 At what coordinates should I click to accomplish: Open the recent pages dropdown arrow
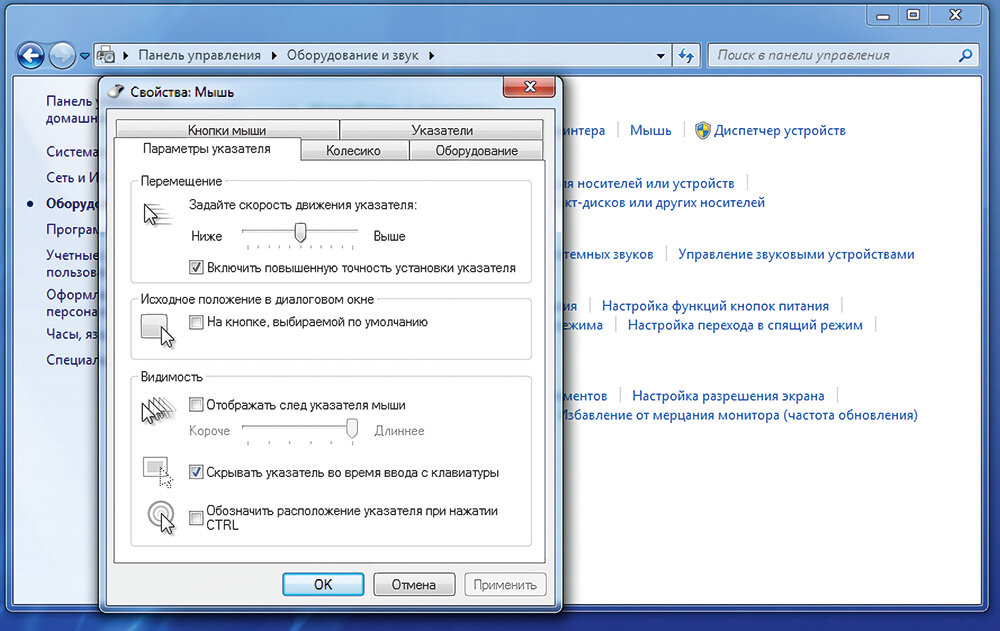click(x=85, y=56)
